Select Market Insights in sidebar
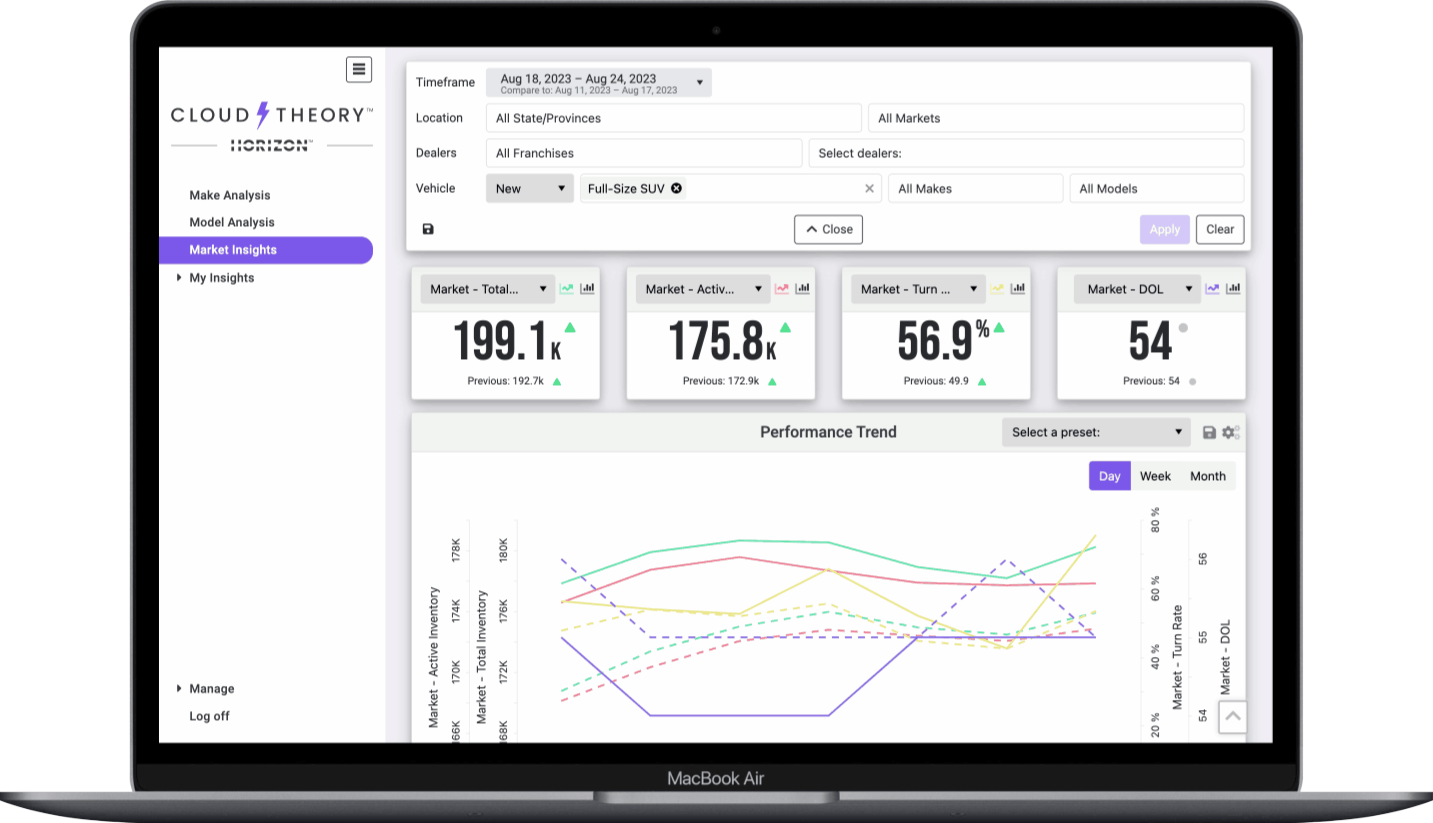Screen dimensions: 1433x823 click(266, 250)
